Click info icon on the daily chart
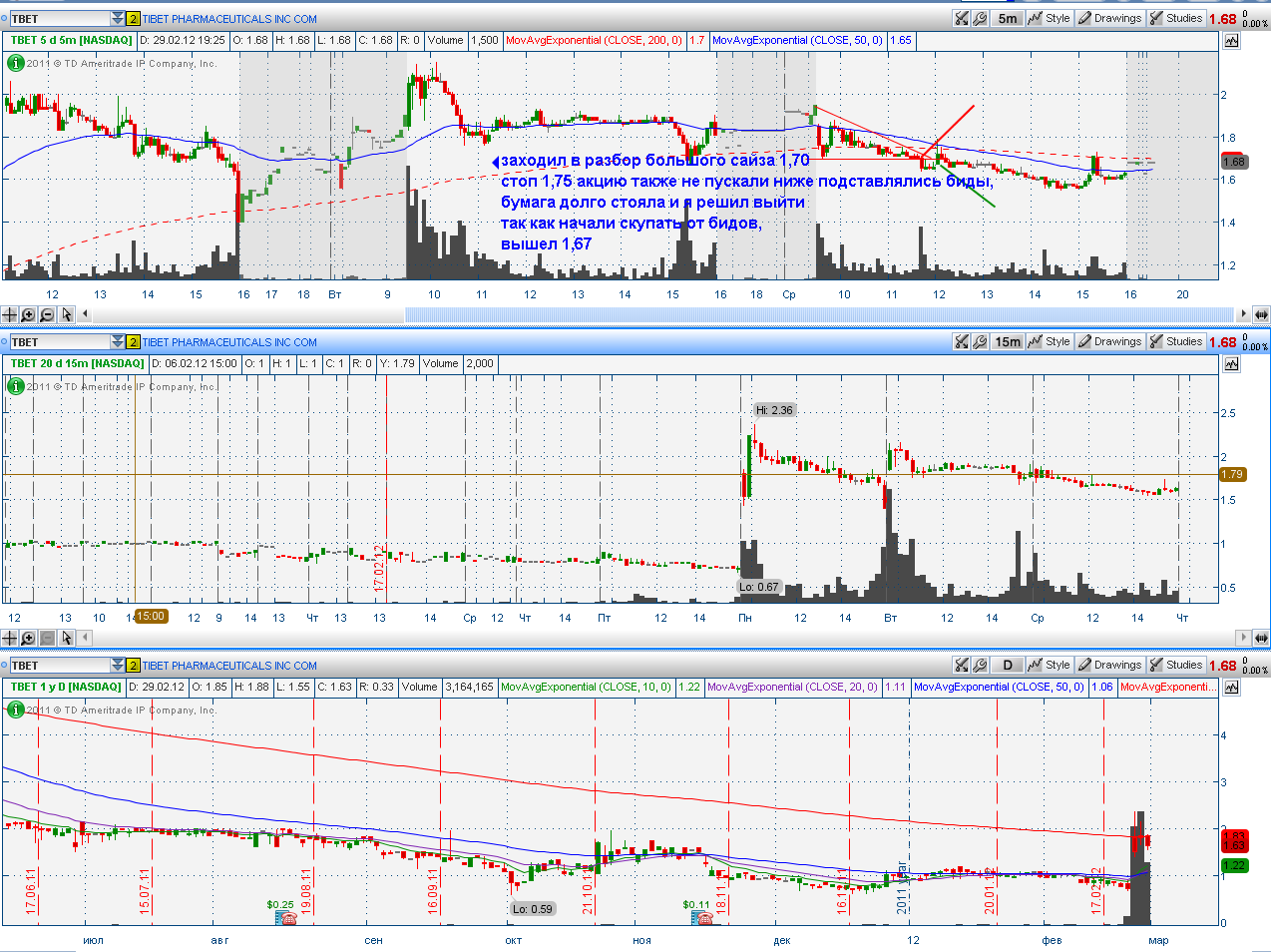This screenshot has height=952, width=1271. (x=15, y=710)
